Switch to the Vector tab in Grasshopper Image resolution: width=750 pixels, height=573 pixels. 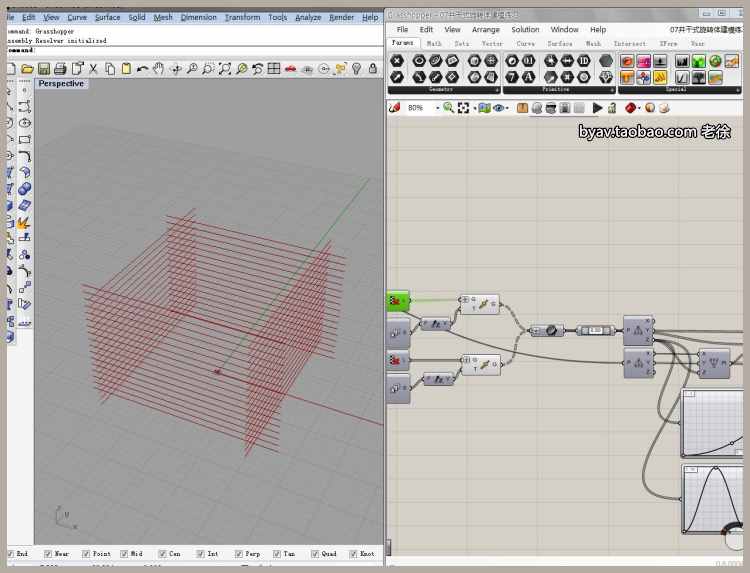point(492,44)
